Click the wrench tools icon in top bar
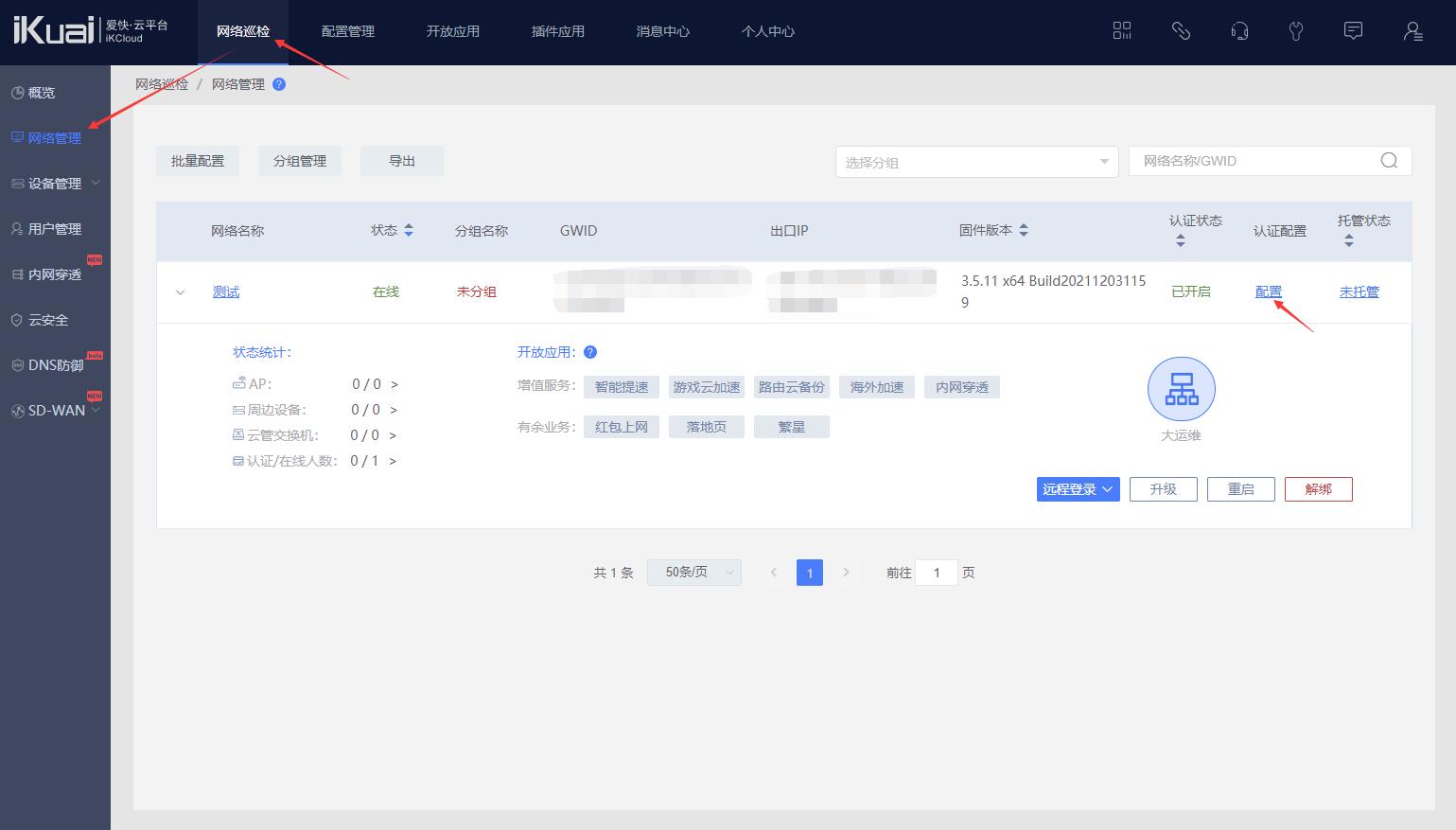This screenshot has height=830, width=1456. tap(1295, 30)
